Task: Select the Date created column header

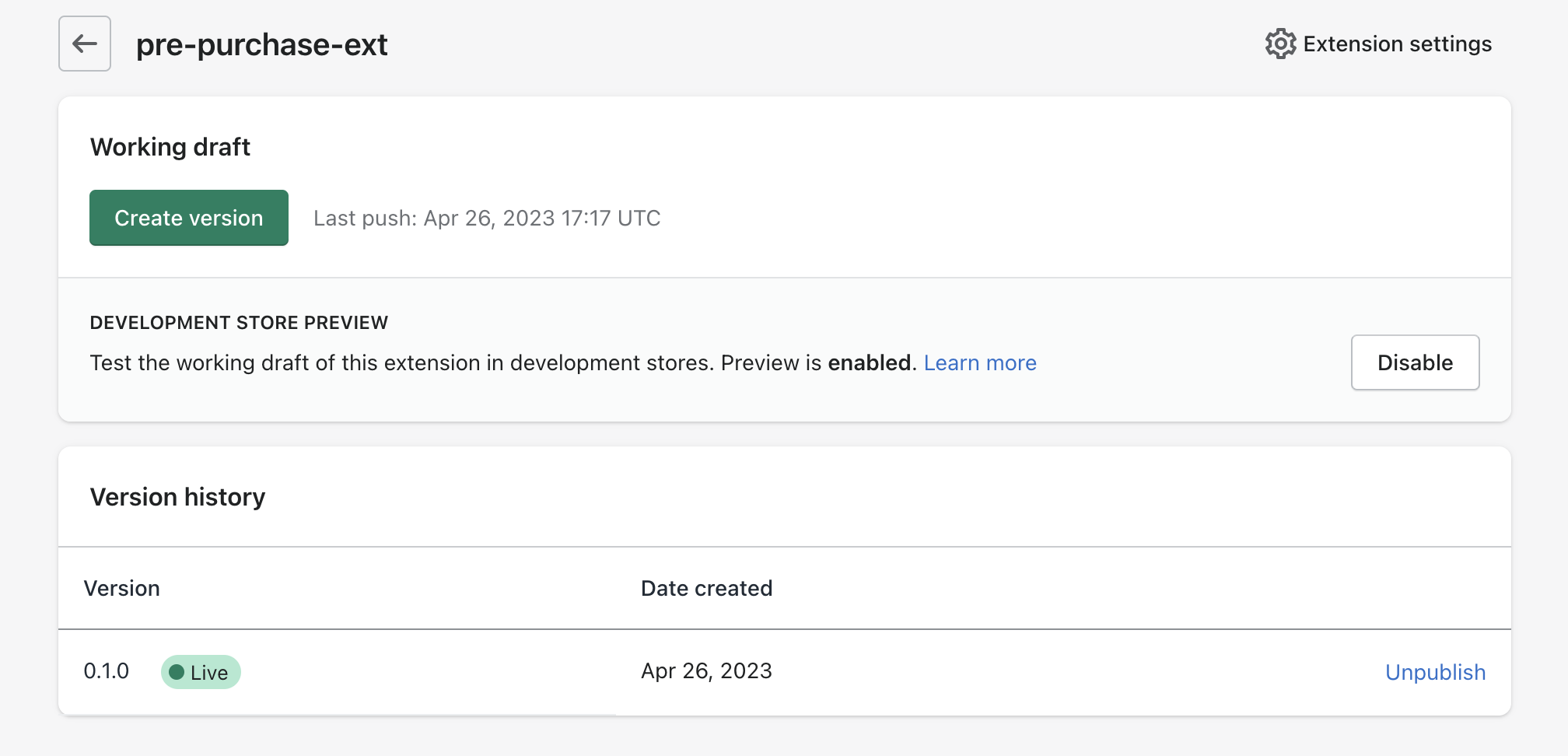Action: (706, 589)
